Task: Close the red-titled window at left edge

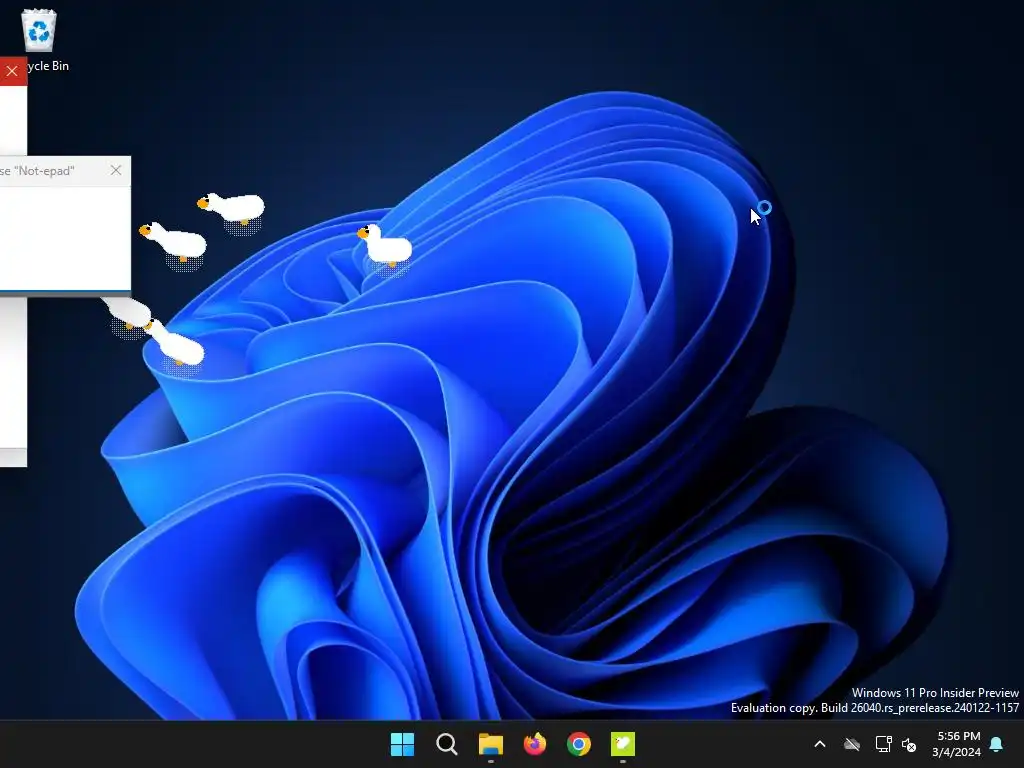Action: 12,71
